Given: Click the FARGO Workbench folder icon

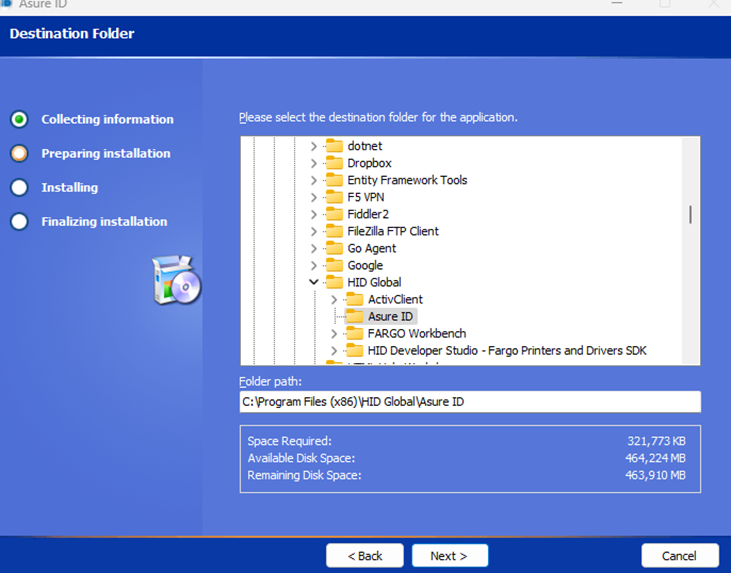Looking at the screenshot, I should coord(355,333).
